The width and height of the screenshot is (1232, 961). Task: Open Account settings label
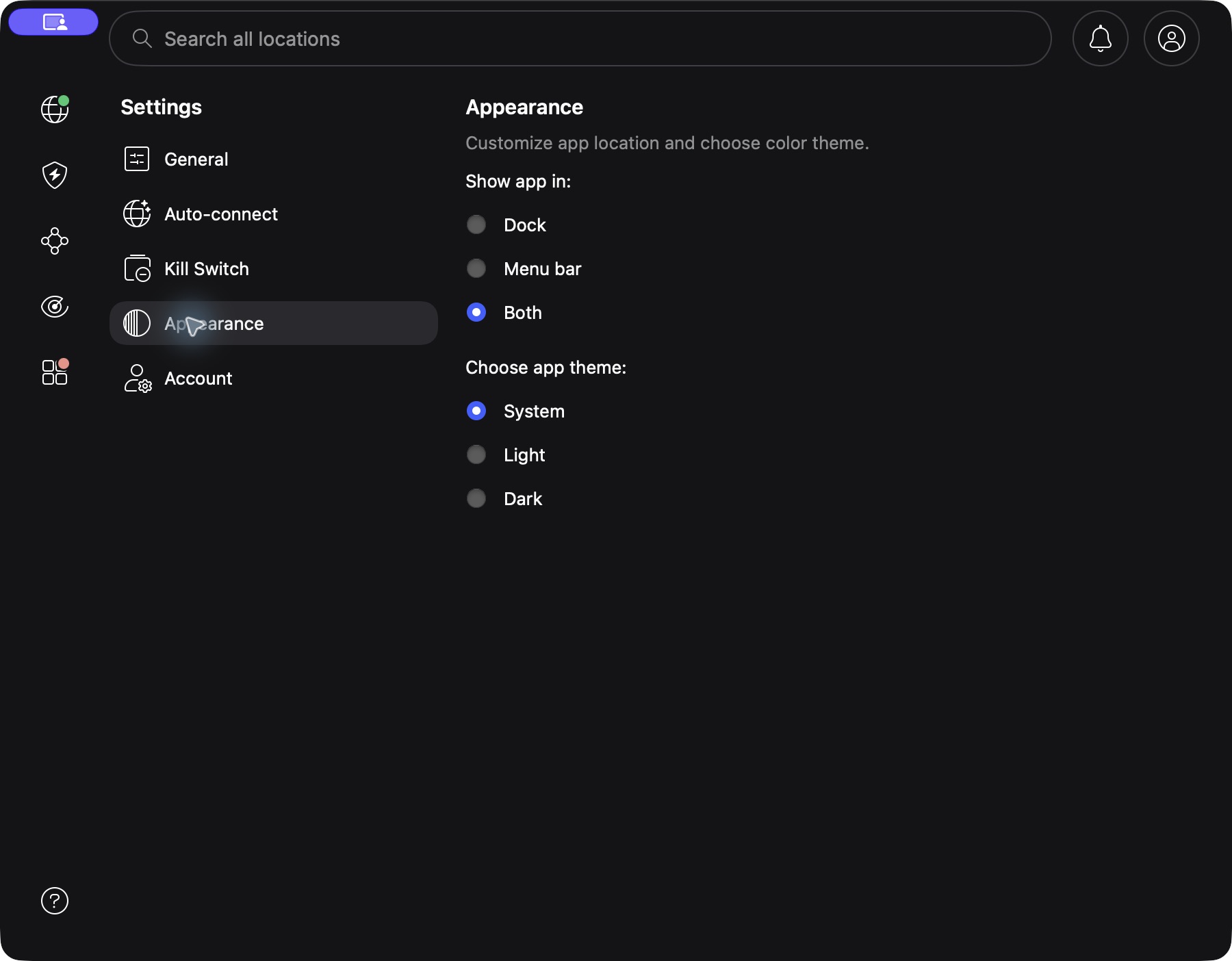[198, 379]
